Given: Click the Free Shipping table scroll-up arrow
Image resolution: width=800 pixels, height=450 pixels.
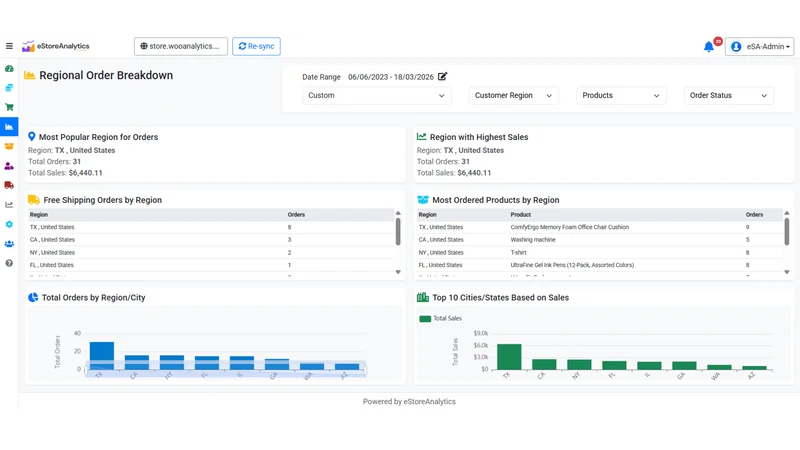Looking at the screenshot, I should pyautogui.click(x=398, y=213).
